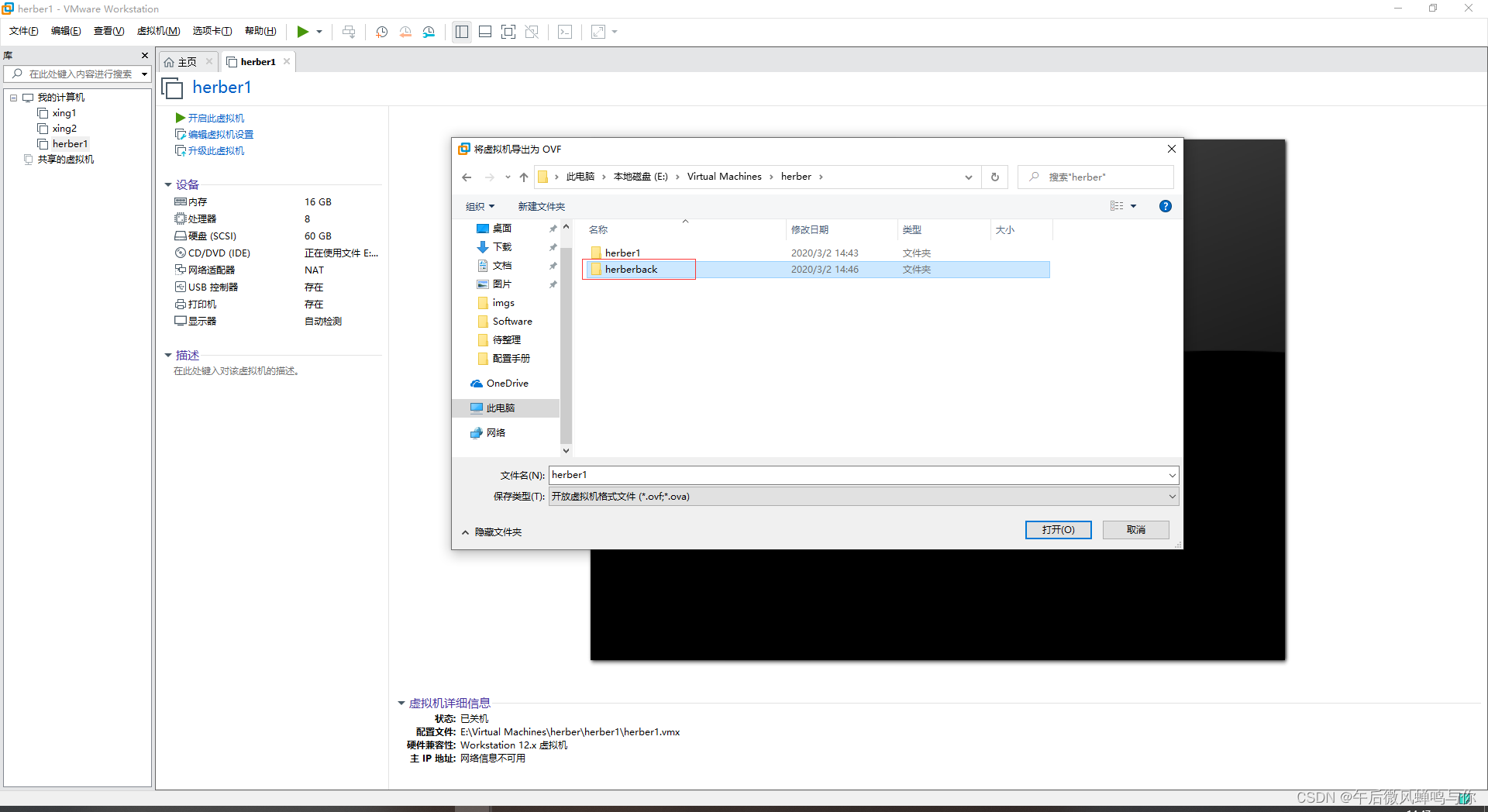Click the dialog back navigation arrow
Image resolution: width=1488 pixels, height=812 pixels.
coord(467,177)
